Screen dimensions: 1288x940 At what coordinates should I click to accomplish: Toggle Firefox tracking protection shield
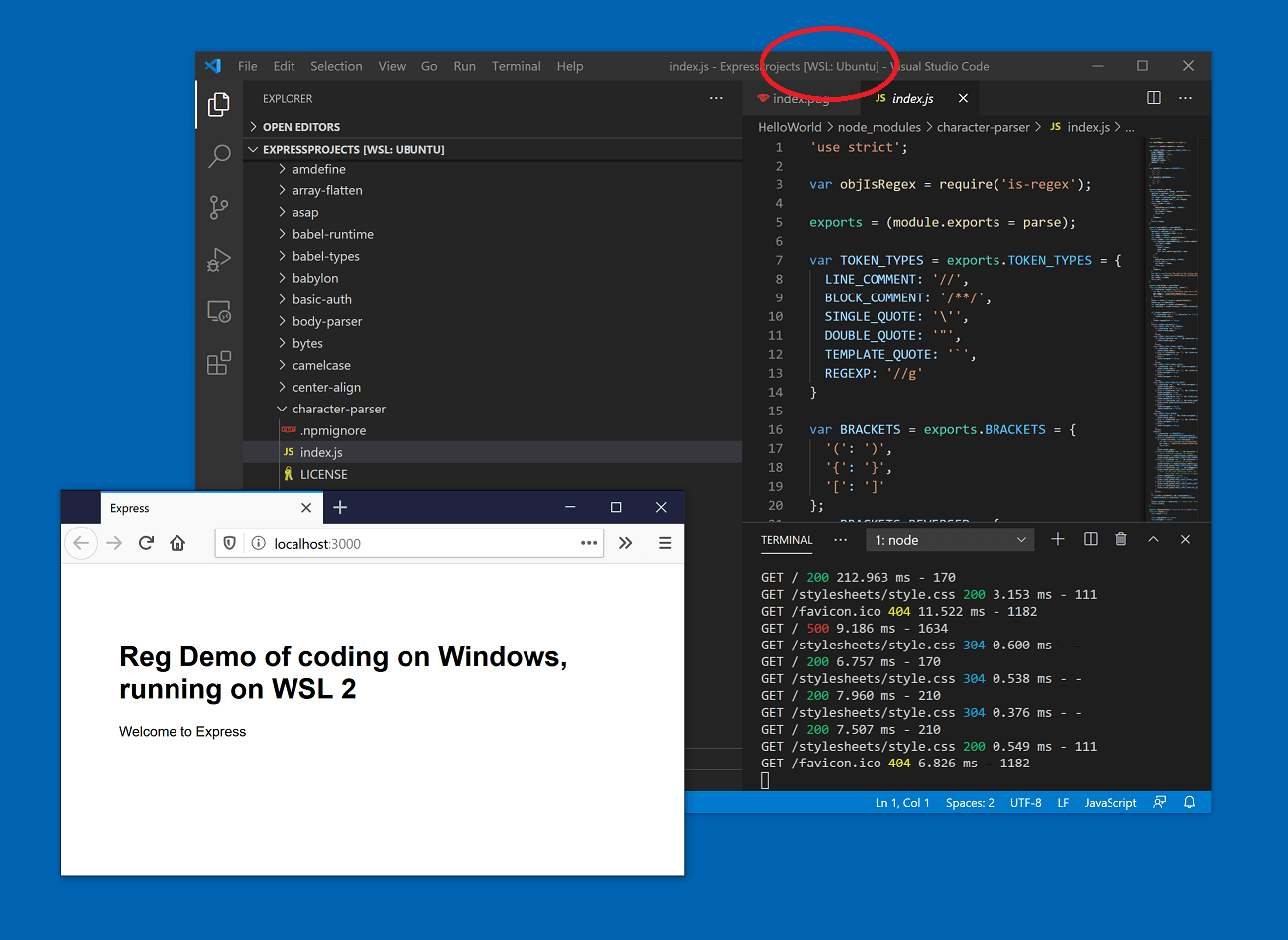[229, 543]
